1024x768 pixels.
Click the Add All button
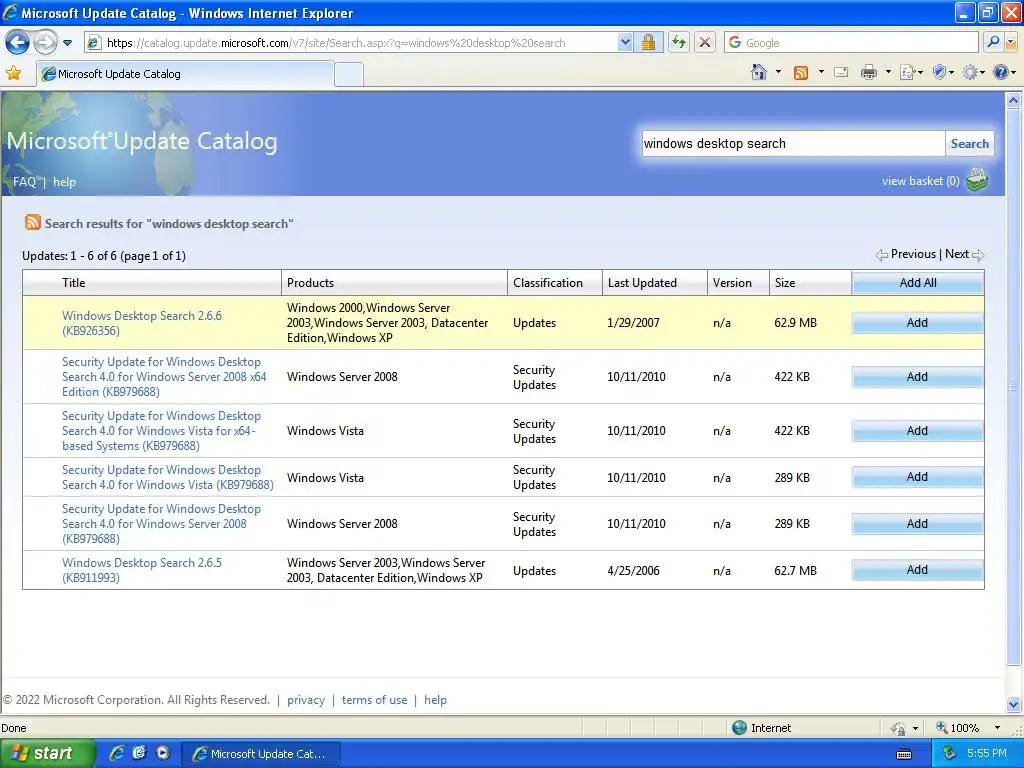(x=918, y=283)
